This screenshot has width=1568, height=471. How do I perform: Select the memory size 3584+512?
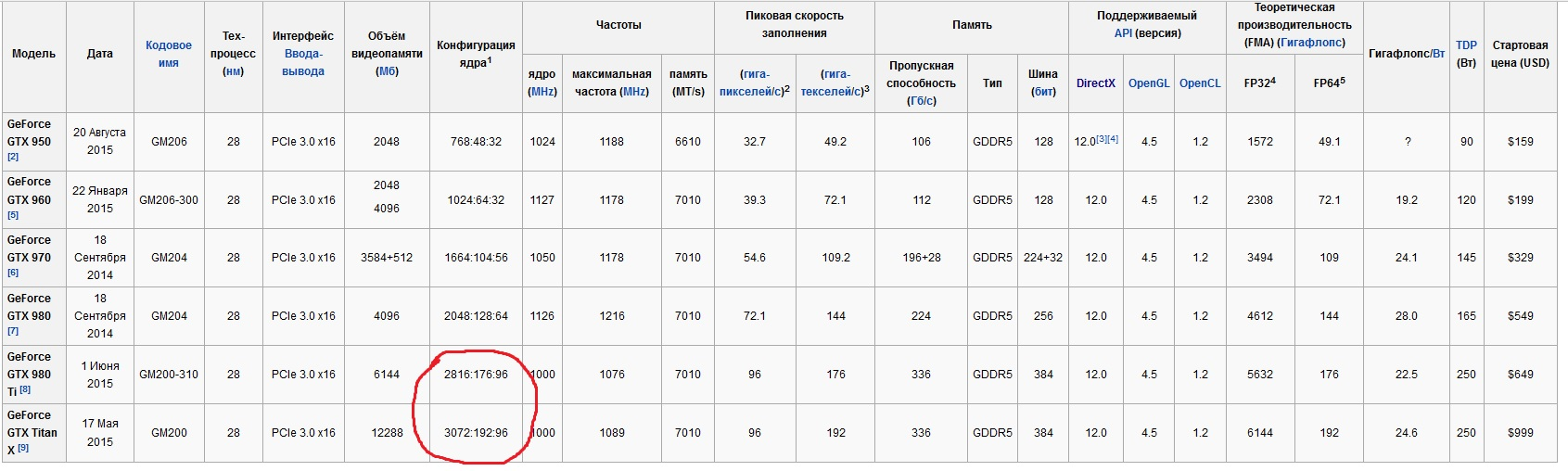[387, 258]
